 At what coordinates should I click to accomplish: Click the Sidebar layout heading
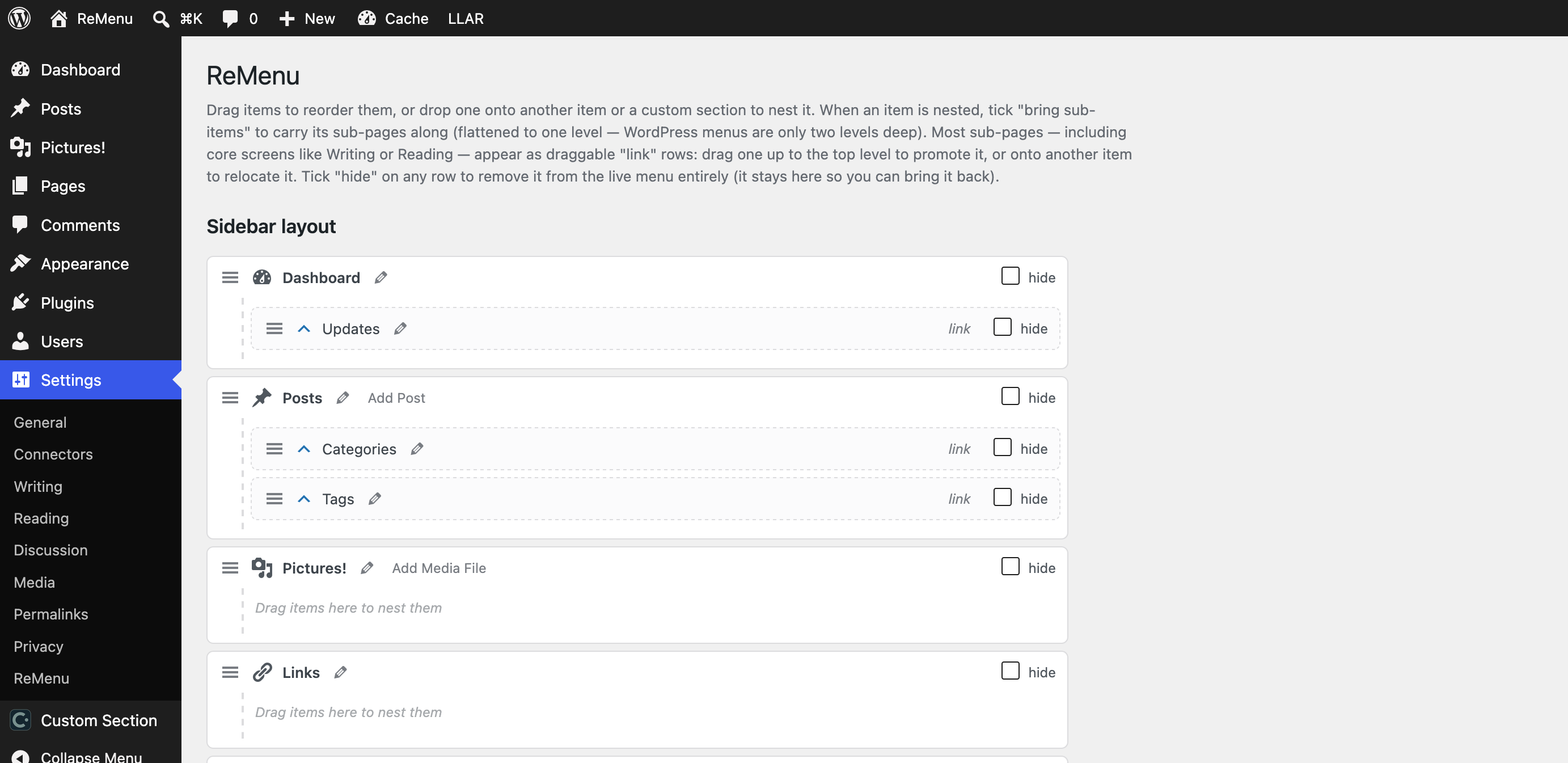(271, 226)
